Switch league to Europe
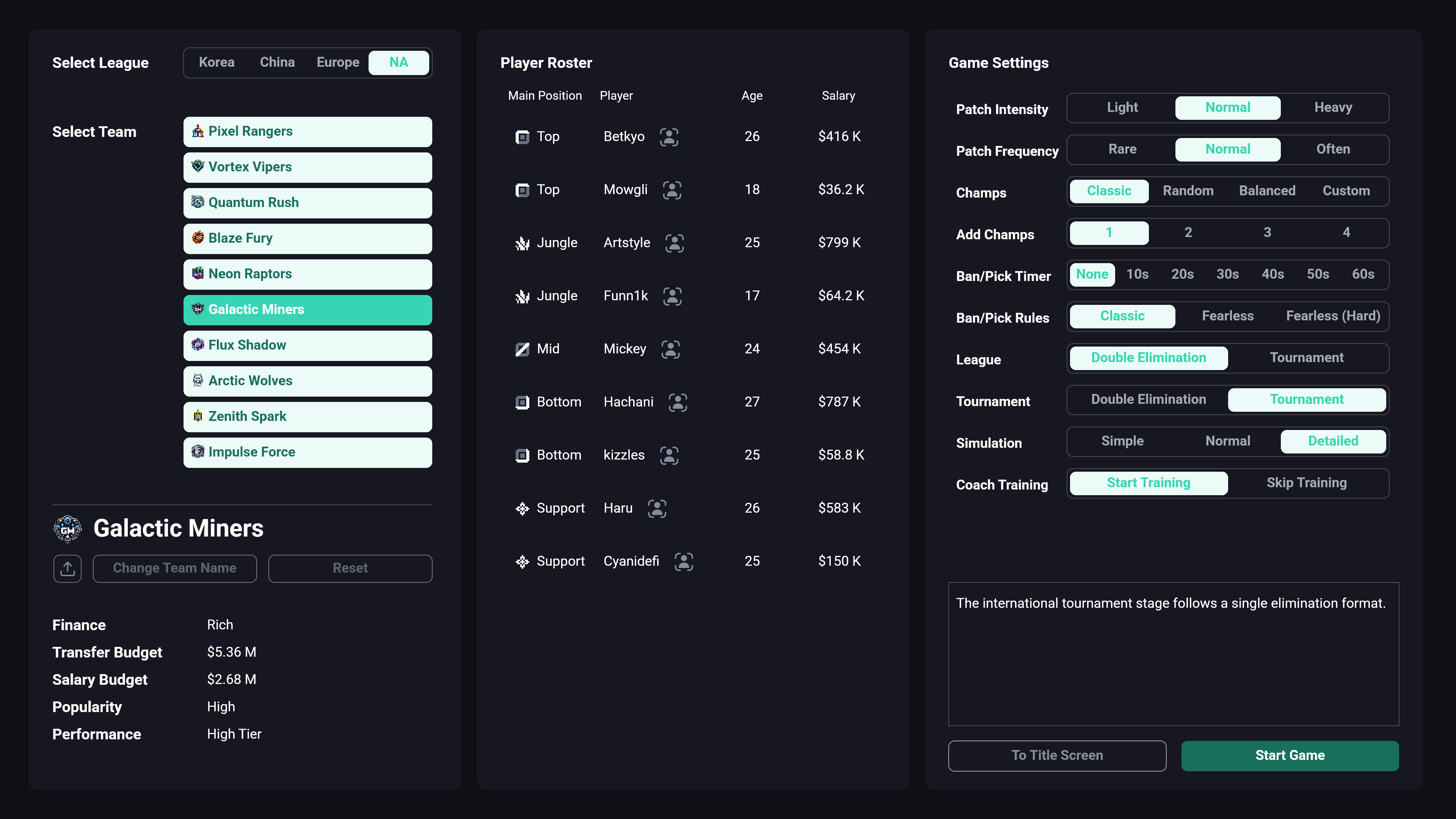Screen dimensions: 1456x819 tap(338, 63)
